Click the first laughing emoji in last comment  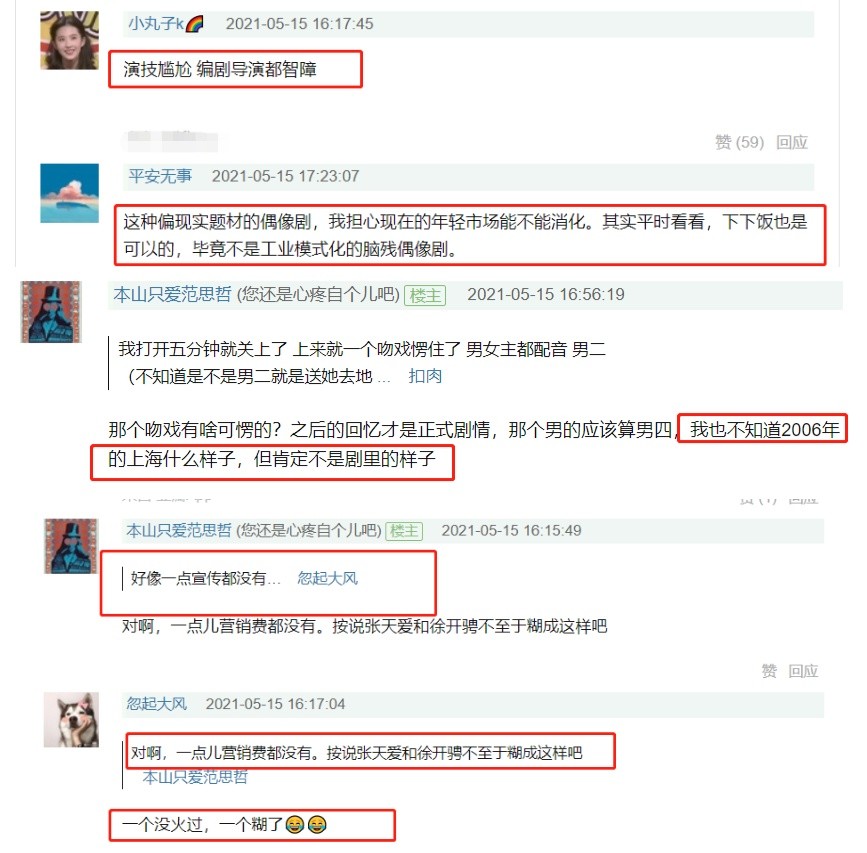point(295,825)
